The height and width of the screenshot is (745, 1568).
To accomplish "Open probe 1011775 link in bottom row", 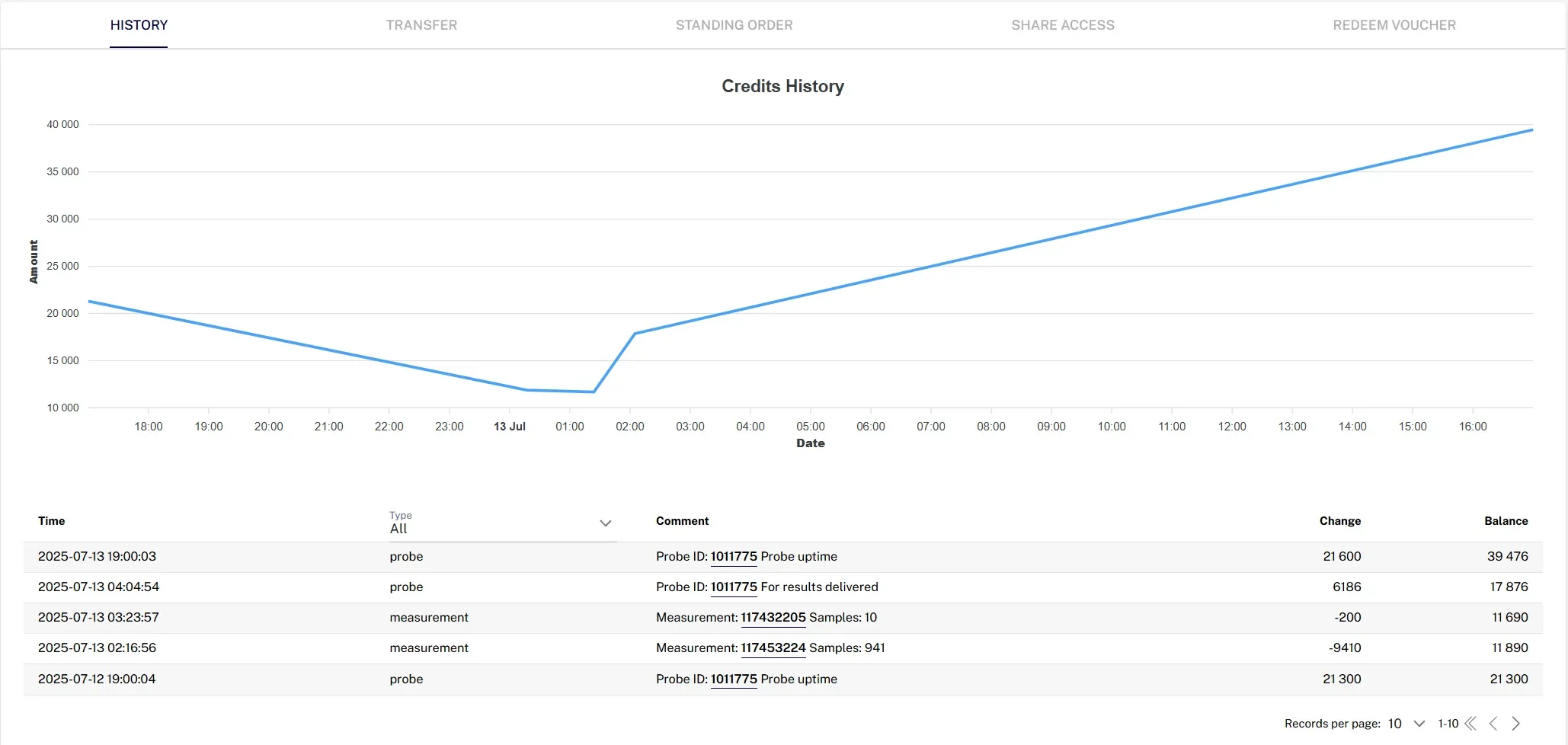I will click(734, 679).
